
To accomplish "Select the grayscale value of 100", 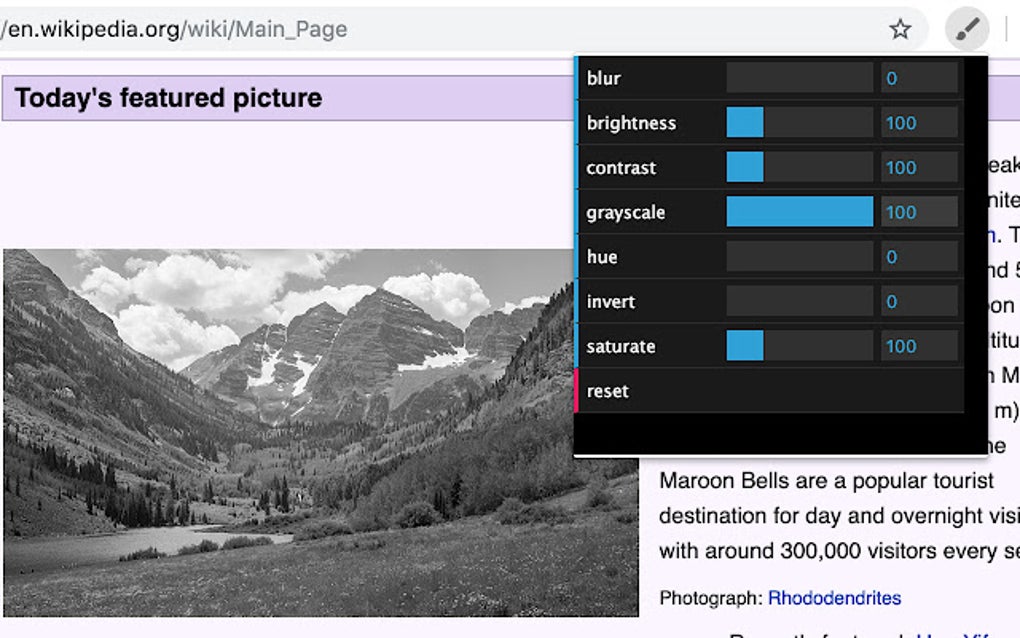I will (918, 212).
